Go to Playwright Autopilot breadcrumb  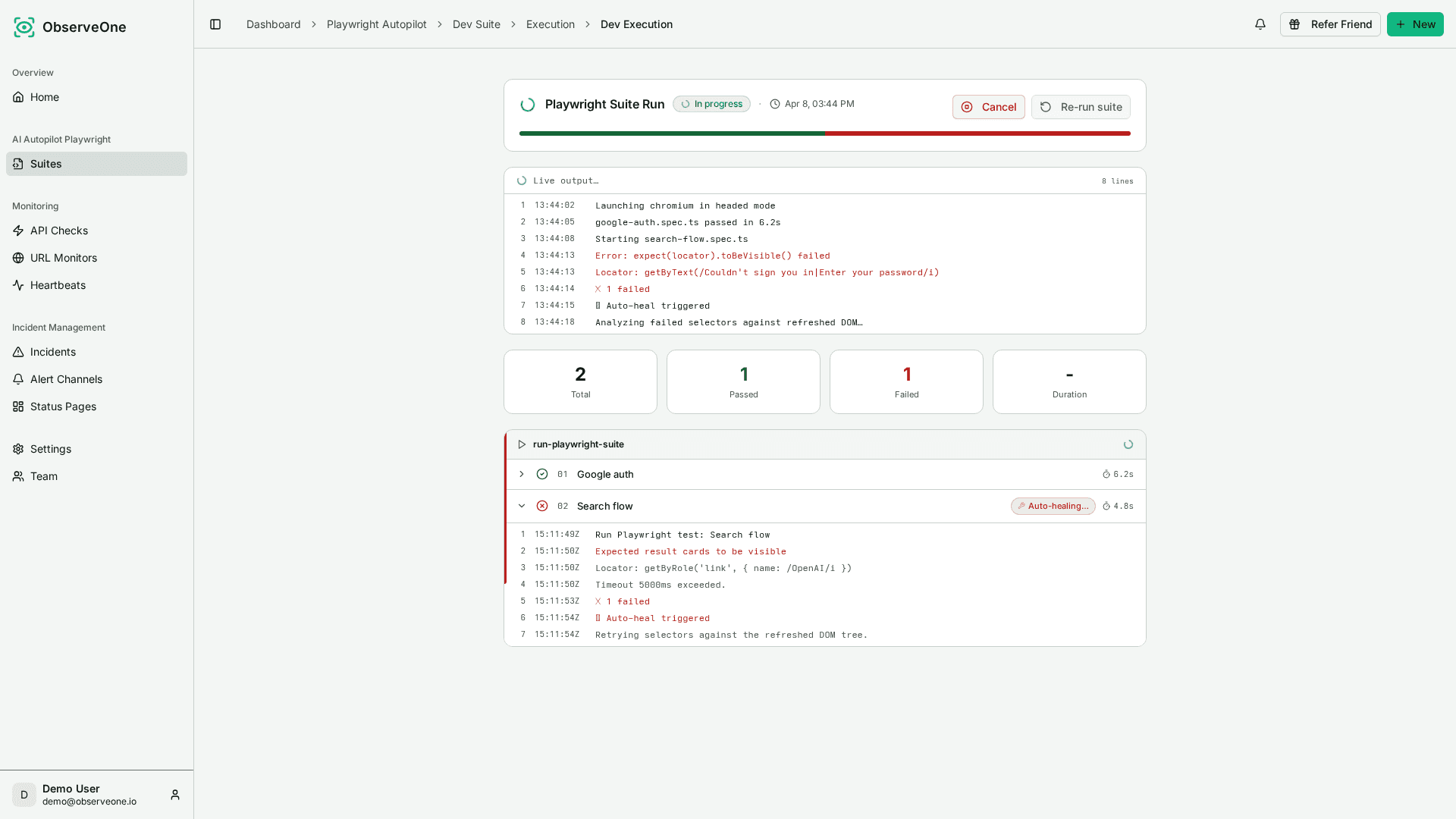[376, 24]
